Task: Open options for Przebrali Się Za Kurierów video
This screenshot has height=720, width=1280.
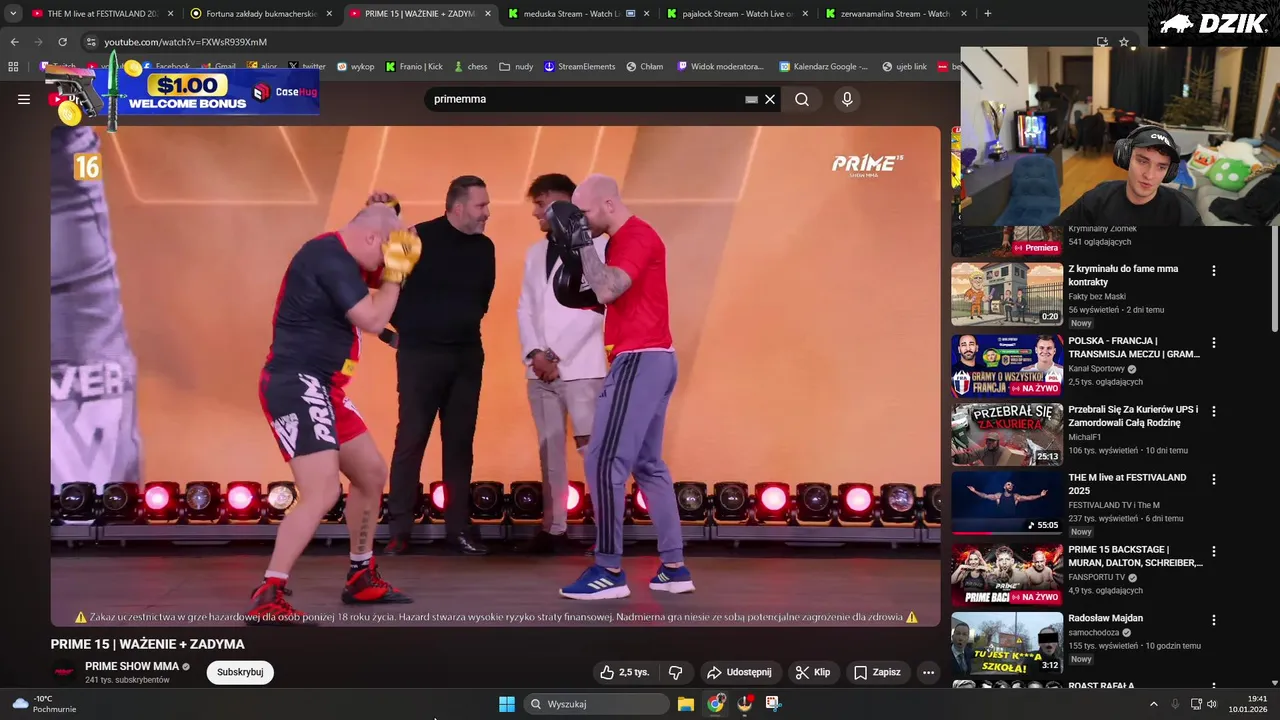Action: click(x=1214, y=411)
